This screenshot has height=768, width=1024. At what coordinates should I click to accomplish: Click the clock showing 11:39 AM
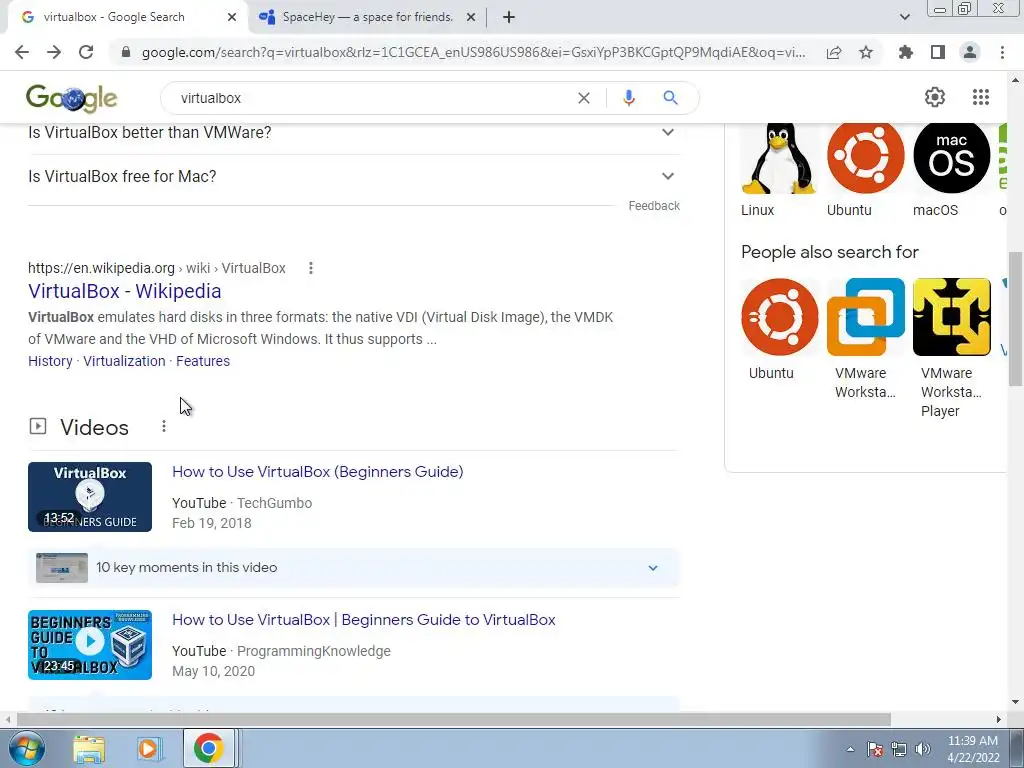tap(972, 741)
